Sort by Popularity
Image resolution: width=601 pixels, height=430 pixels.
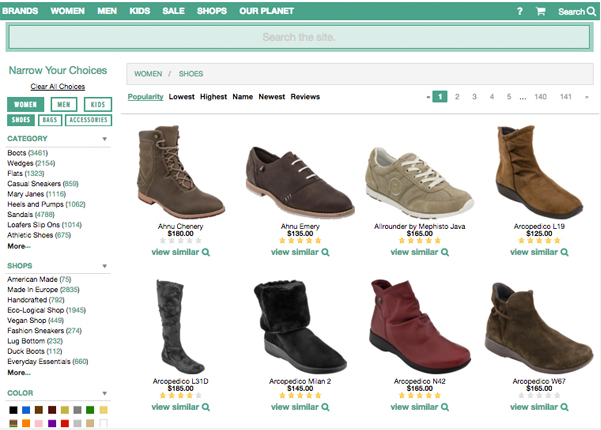pos(145,97)
